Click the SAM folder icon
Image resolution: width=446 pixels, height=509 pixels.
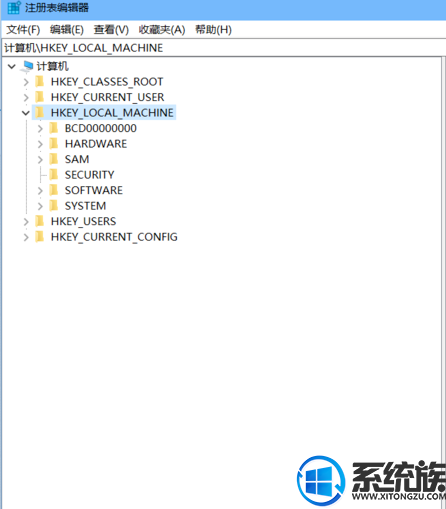point(54,159)
